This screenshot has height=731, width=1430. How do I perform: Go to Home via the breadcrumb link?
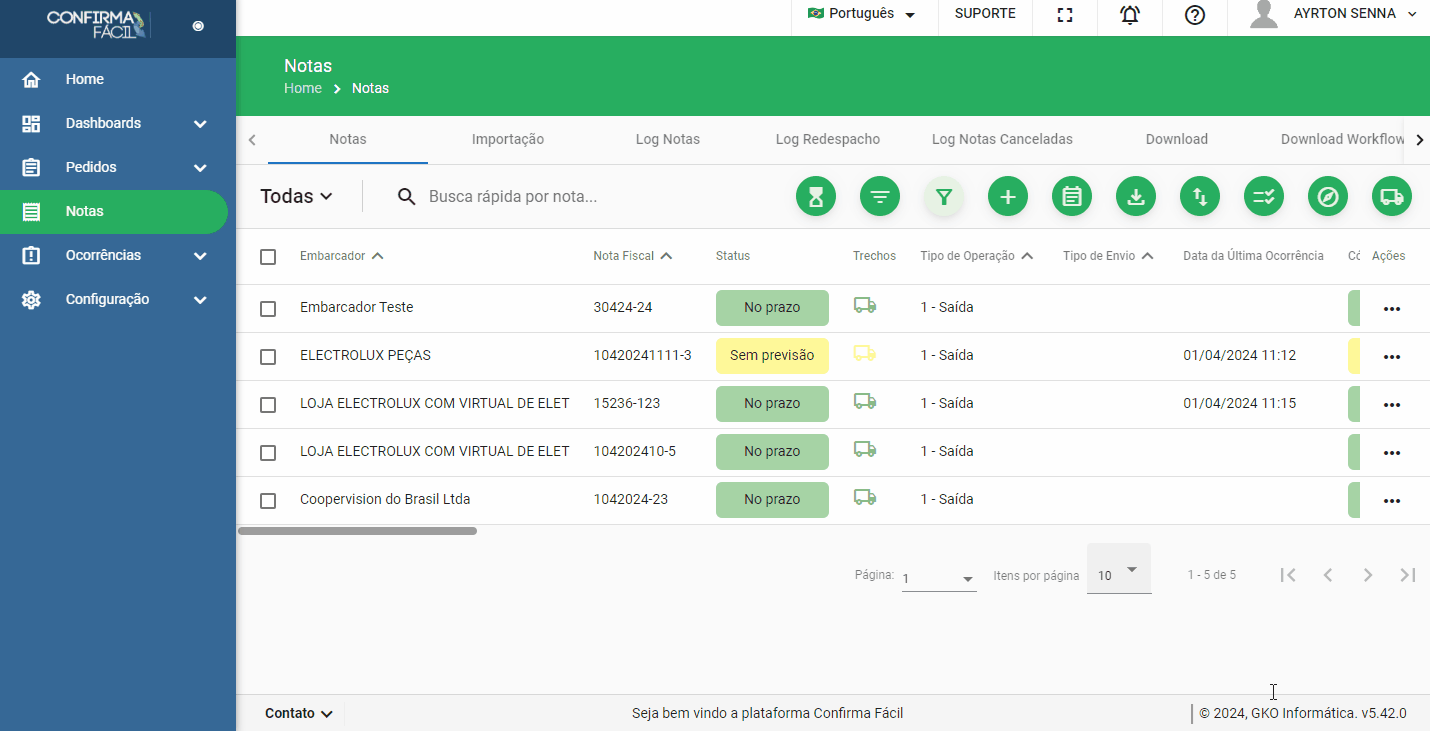303,88
